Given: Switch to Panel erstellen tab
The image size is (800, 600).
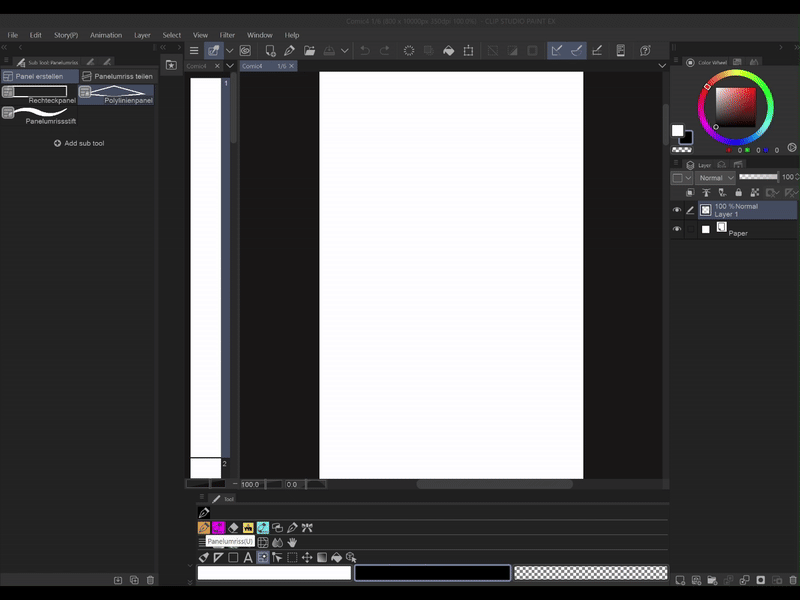Looking at the screenshot, I should tap(40, 76).
